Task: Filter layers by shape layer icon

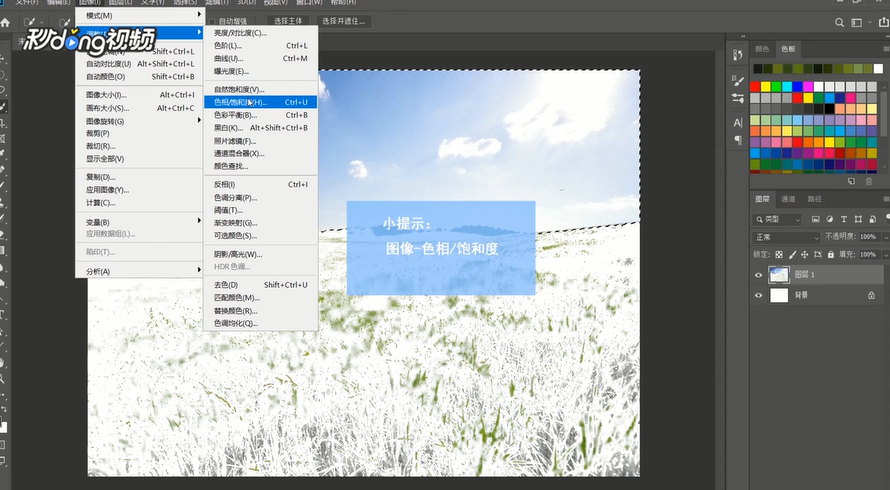Action: click(858, 219)
